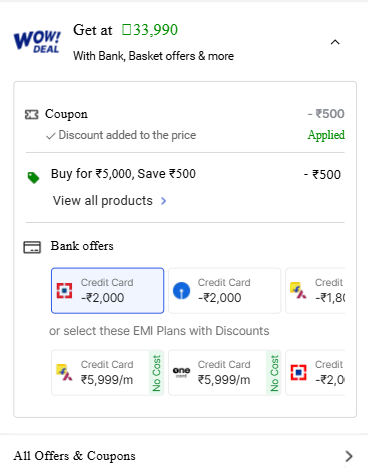
Task: Open the View all products link
Action: pos(103,201)
